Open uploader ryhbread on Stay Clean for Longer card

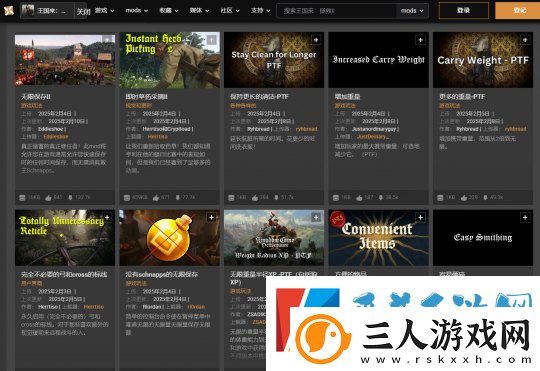click(306, 129)
